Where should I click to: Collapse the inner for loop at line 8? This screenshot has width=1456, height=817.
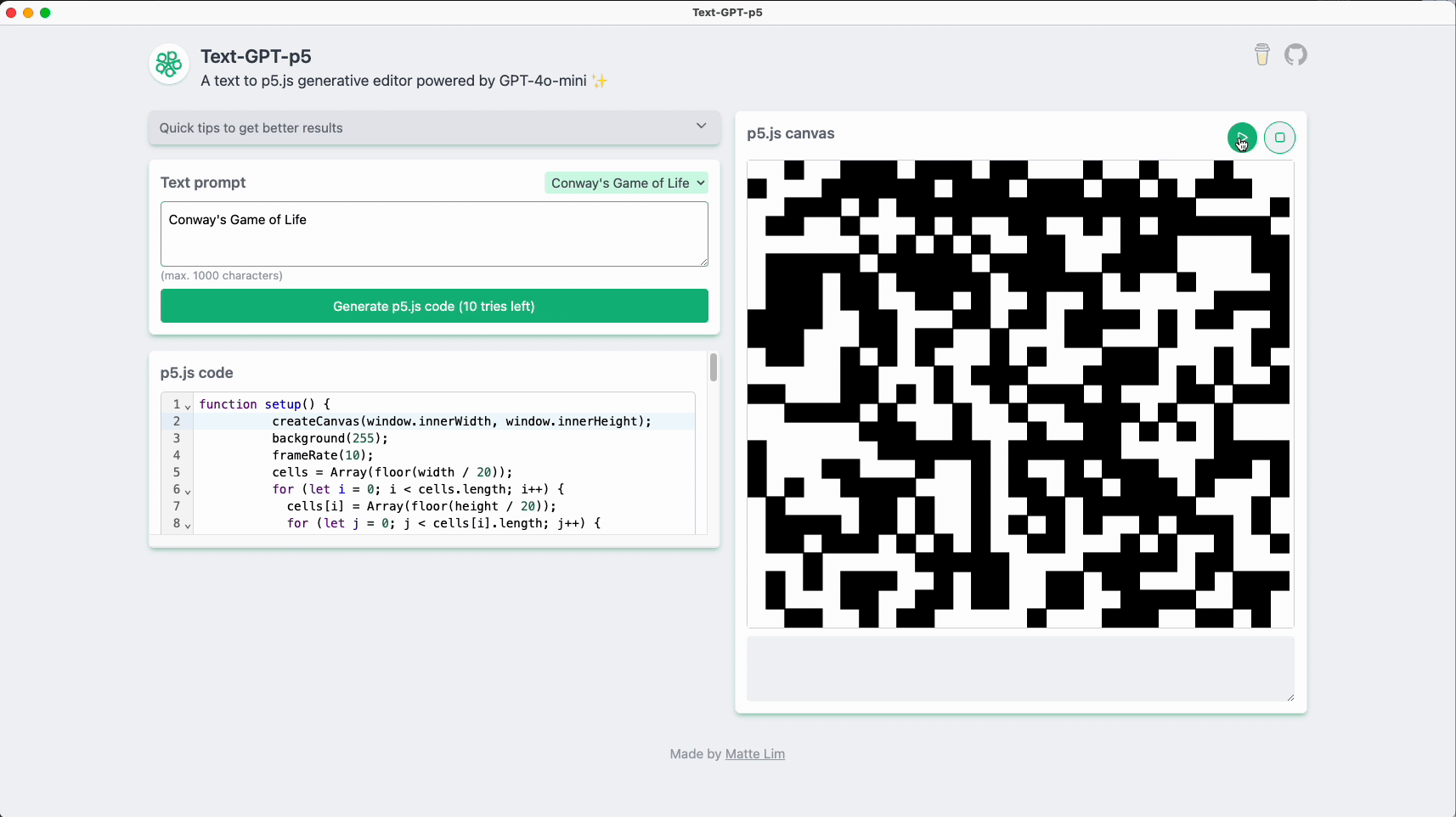coord(188,525)
